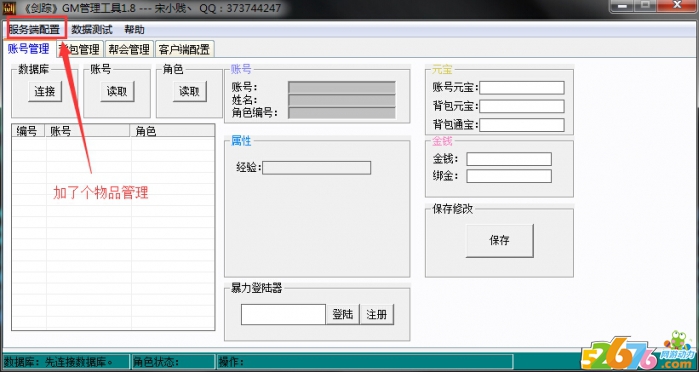Click the 登陆 button

(x=343, y=314)
